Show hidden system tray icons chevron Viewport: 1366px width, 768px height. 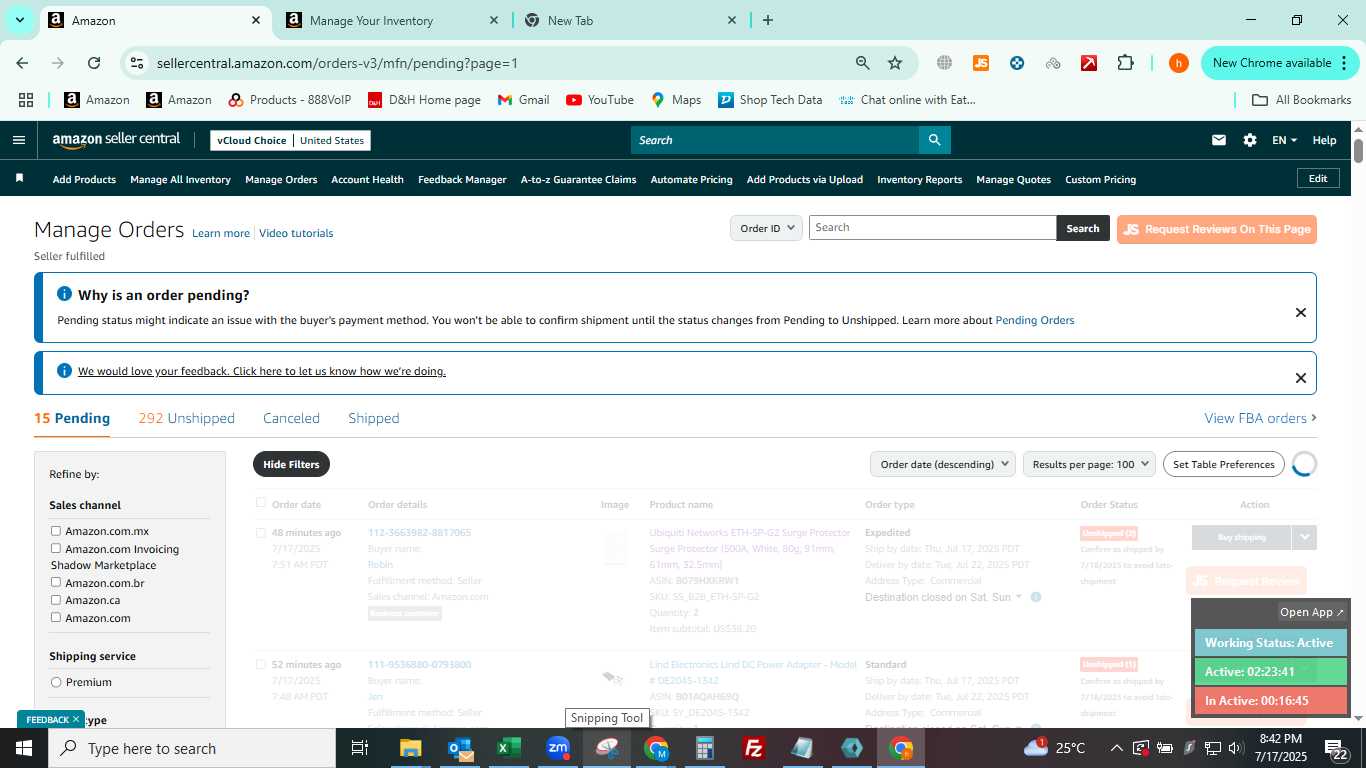point(1116,748)
